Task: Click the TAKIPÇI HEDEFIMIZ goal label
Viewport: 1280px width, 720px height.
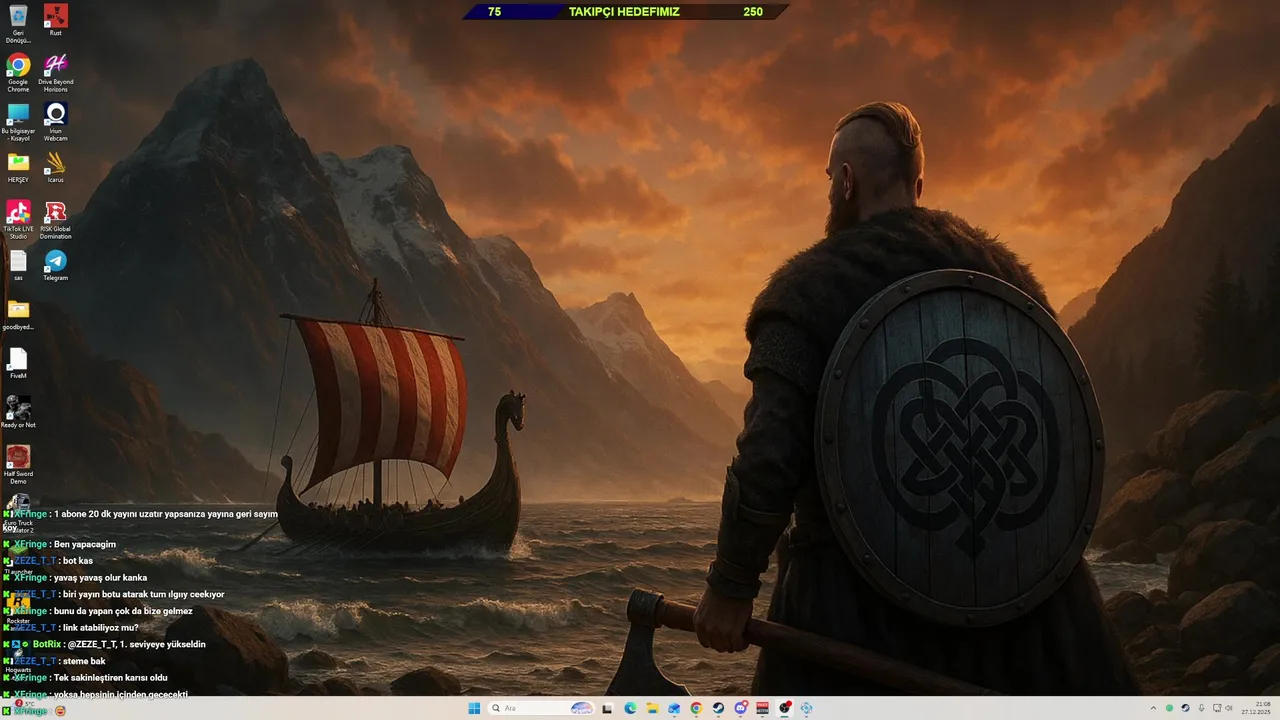Action: click(x=624, y=12)
